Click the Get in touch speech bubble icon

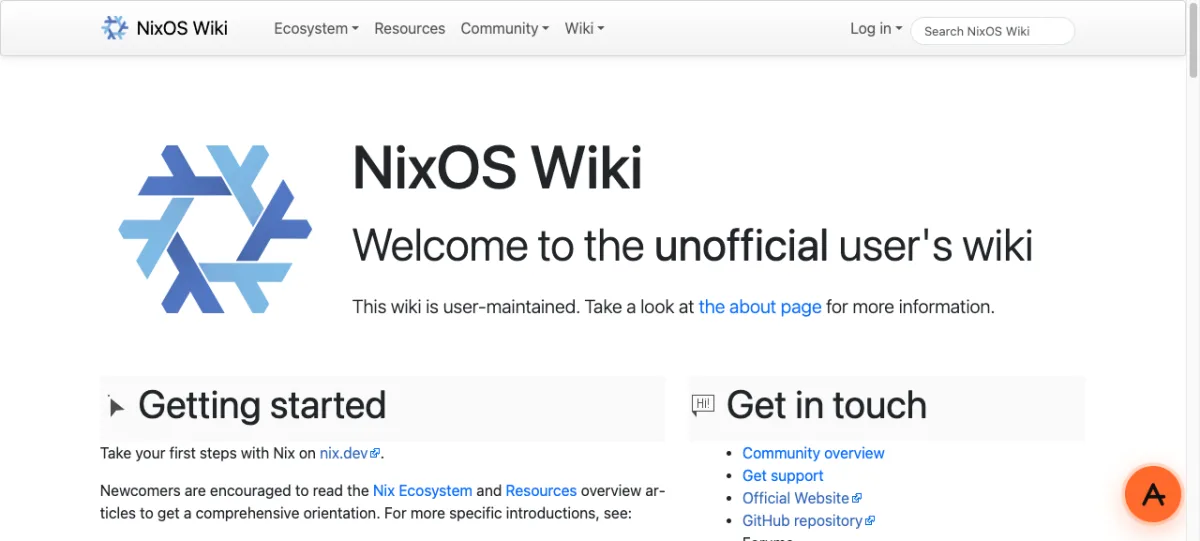(703, 405)
